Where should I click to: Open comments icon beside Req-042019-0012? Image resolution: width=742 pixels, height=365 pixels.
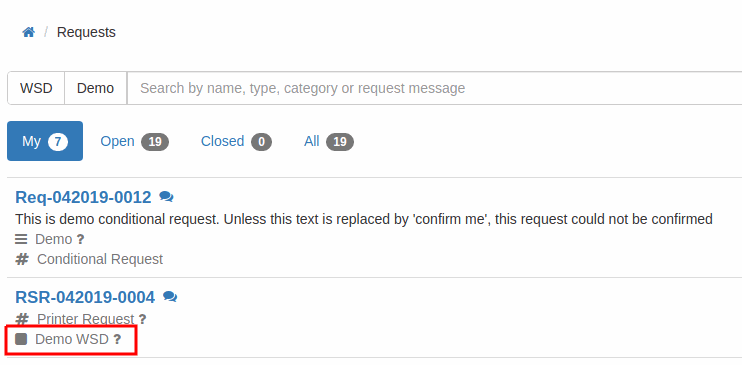pyautogui.click(x=166, y=197)
